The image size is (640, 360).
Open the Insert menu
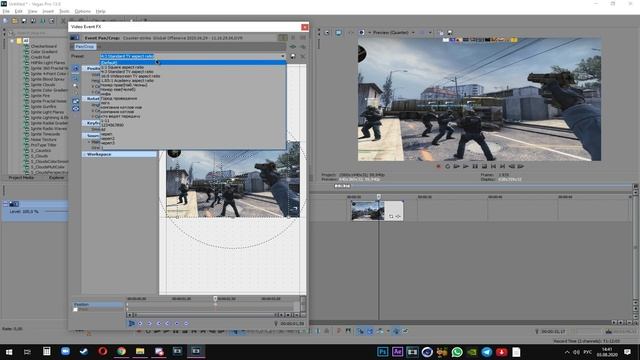tap(48, 11)
